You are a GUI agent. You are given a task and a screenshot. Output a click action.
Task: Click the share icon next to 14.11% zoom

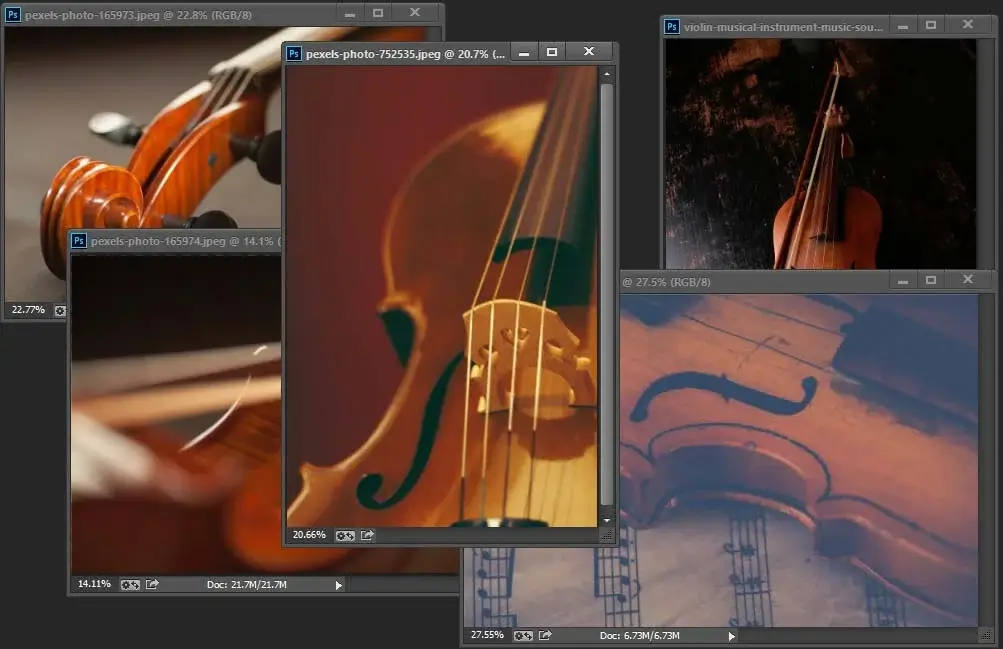[152, 584]
